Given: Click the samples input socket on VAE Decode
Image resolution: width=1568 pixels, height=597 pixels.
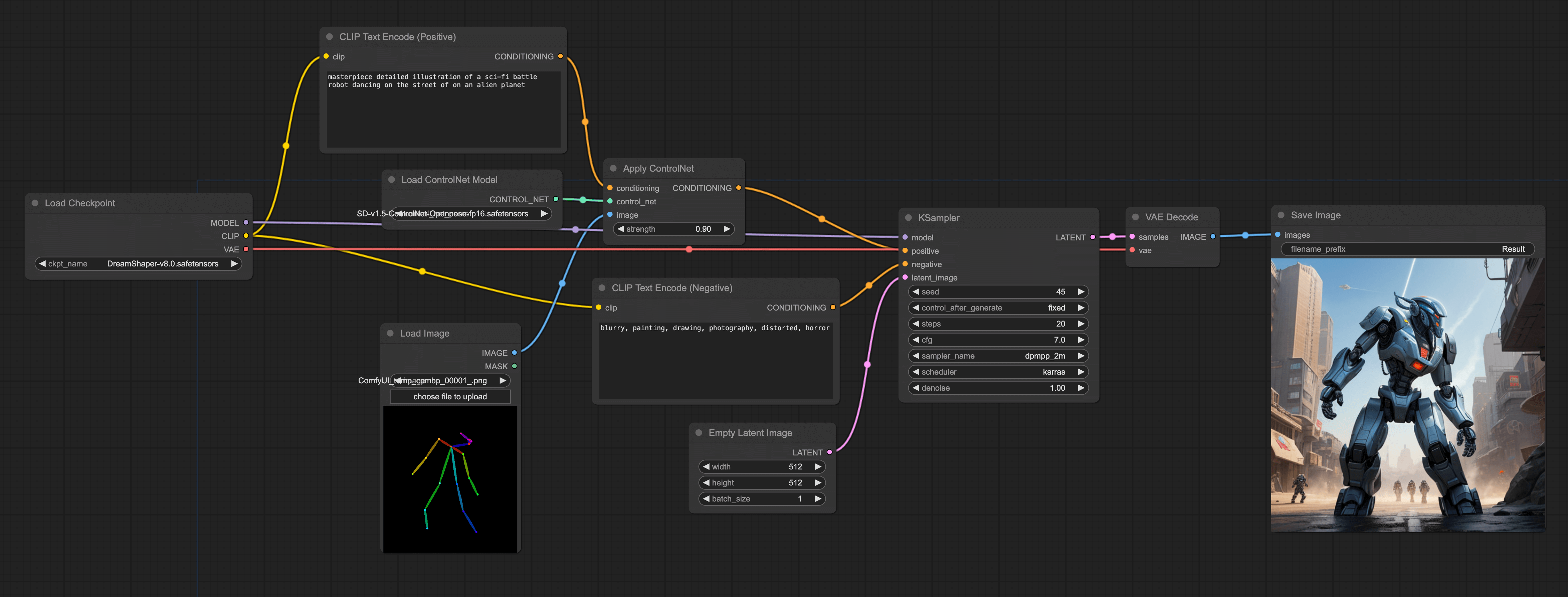Looking at the screenshot, I should 1132,237.
